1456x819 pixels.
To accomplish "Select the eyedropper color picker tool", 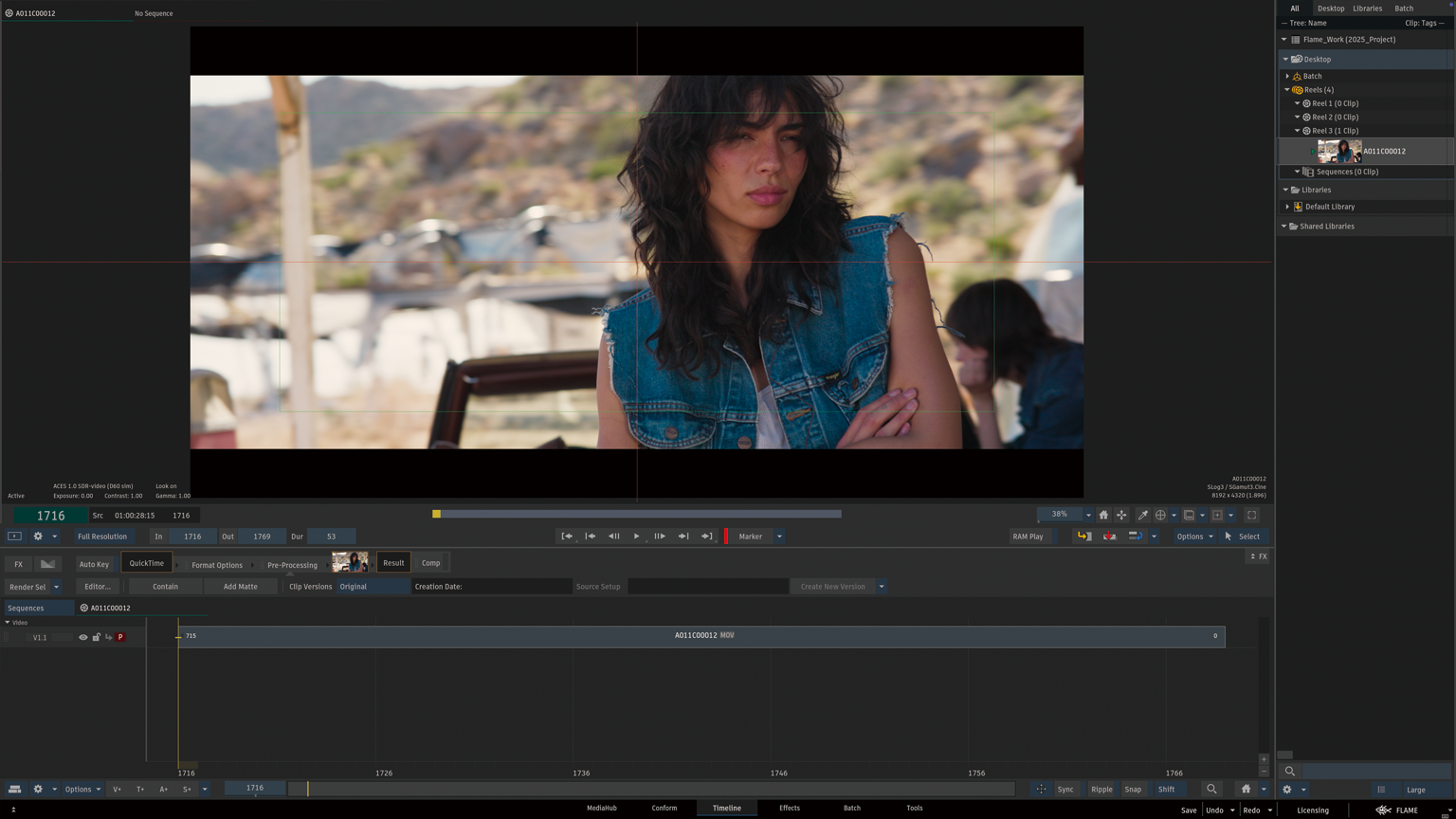I will 1142,515.
